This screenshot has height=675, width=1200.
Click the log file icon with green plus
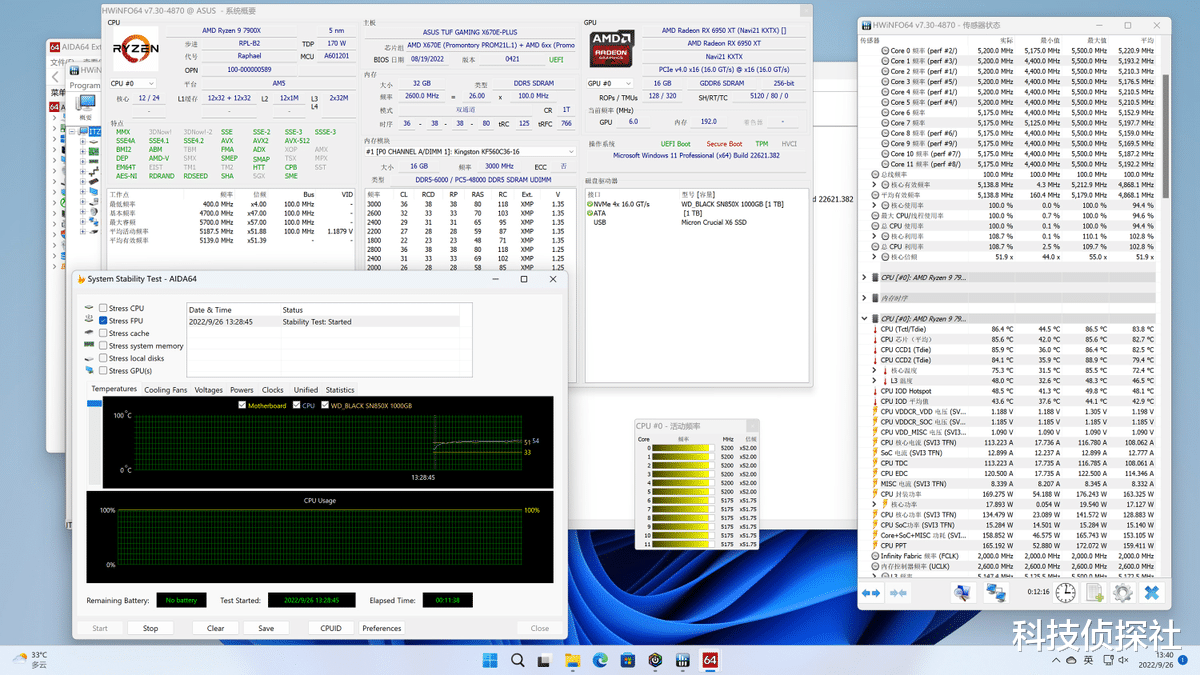click(x=1095, y=592)
